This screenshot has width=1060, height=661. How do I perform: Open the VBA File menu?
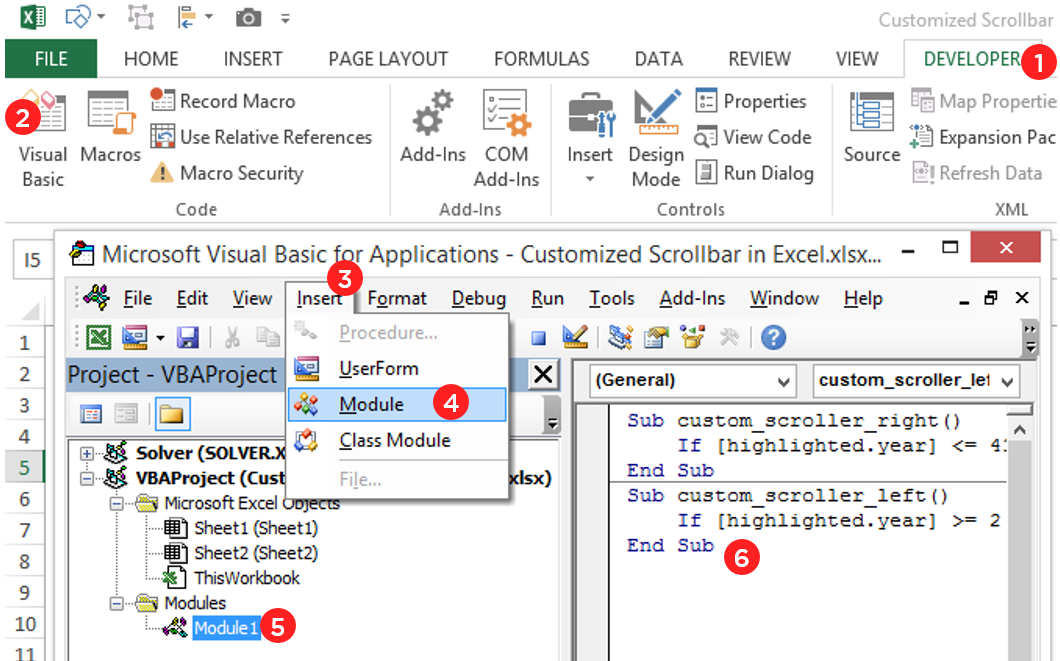pos(137,298)
